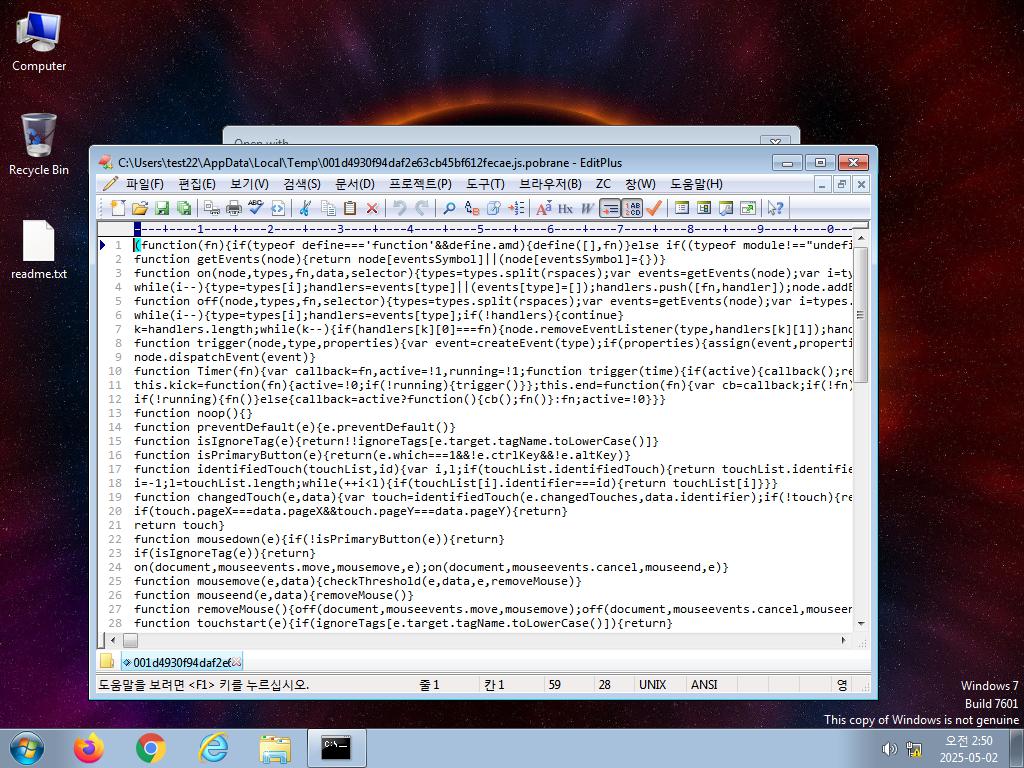Viewport: 1024px width, 768px height.
Task: Click the red checkmark toolbar icon
Action: pyautogui.click(x=654, y=208)
